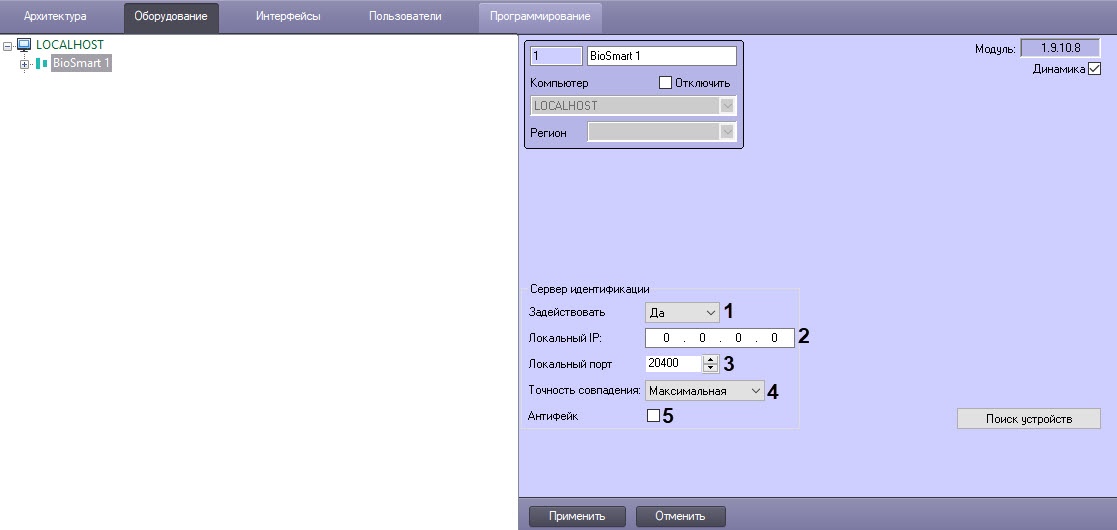This screenshot has width=1117, height=530.
Task: Open the Задействовать dropdown
Action: coord(682,312)
